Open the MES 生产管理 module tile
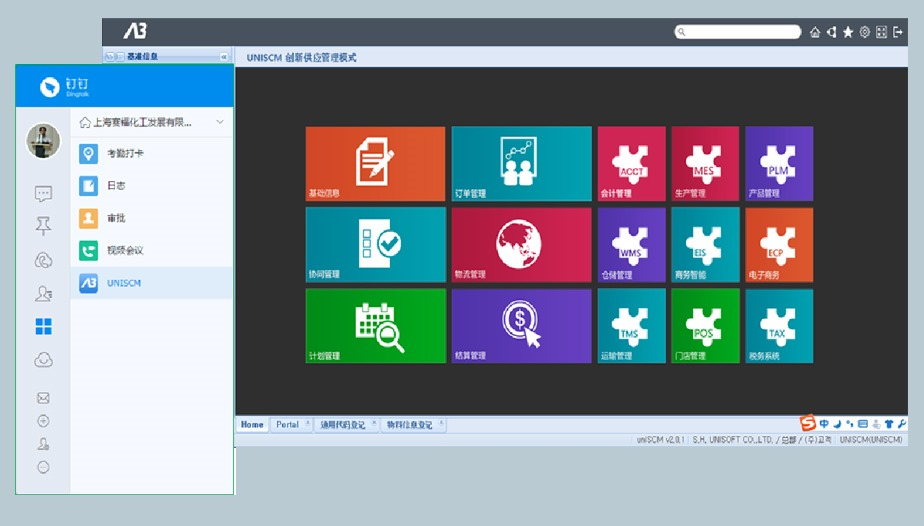The height and width of the screenshot is (526, 924). pyautogui.click(x=705, y=164)
